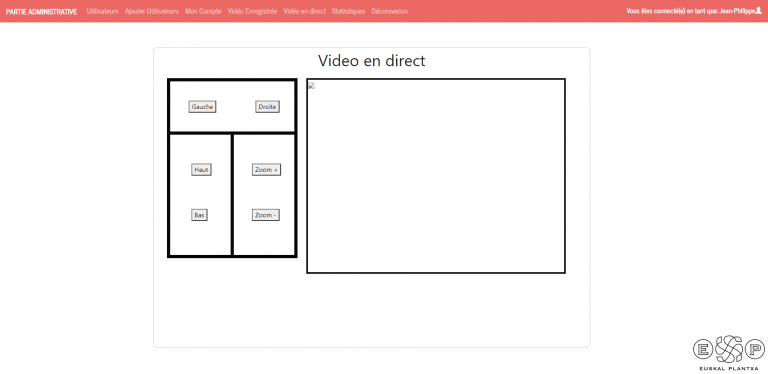Click the user profile icon beside Jean-Philippe

click(759, 11)
